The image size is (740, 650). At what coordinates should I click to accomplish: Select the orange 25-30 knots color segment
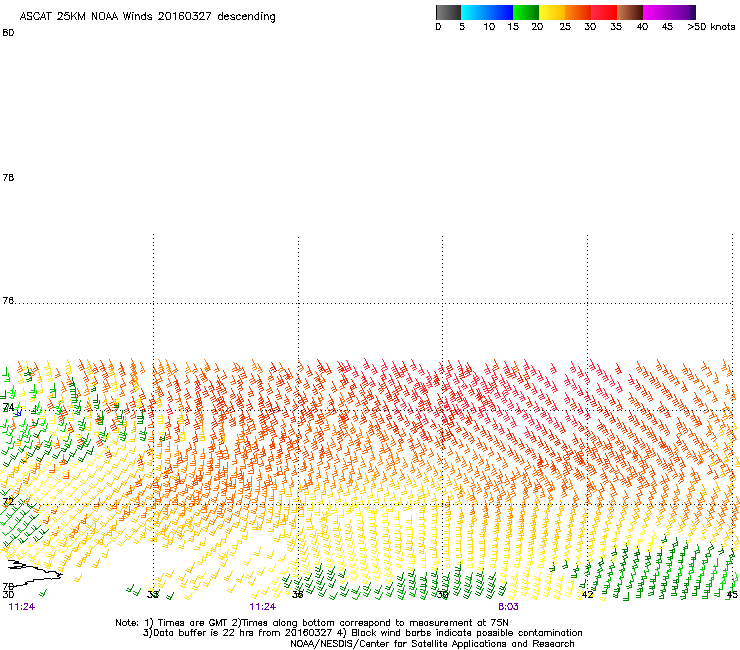(578, 12)
